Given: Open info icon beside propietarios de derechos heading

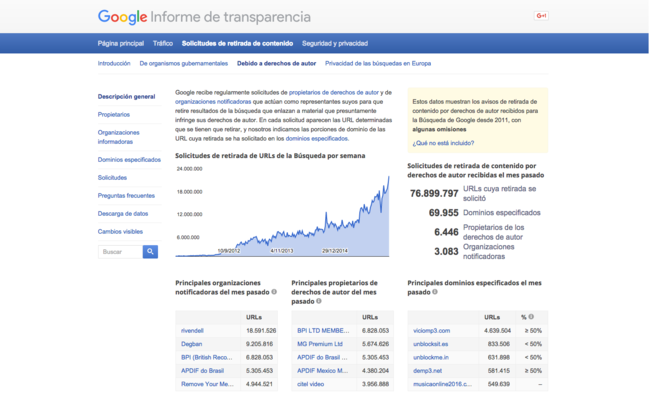Looking at the screenshot, I should (x=319, y=301).
